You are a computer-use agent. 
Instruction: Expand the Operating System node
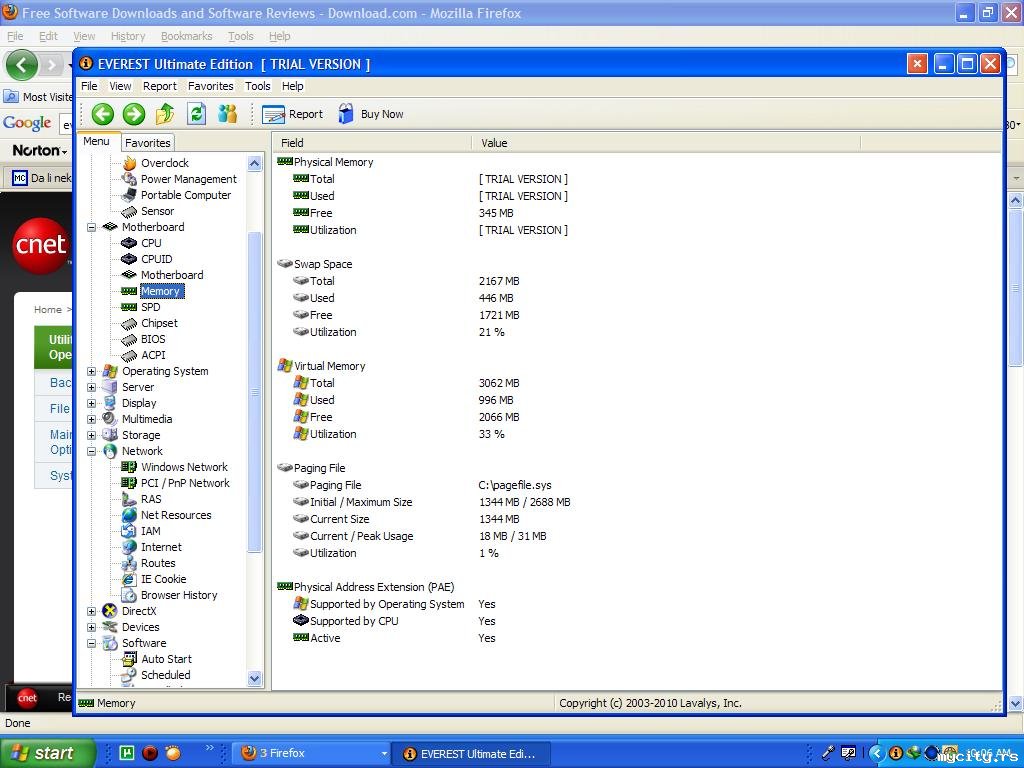click(92, 371)
